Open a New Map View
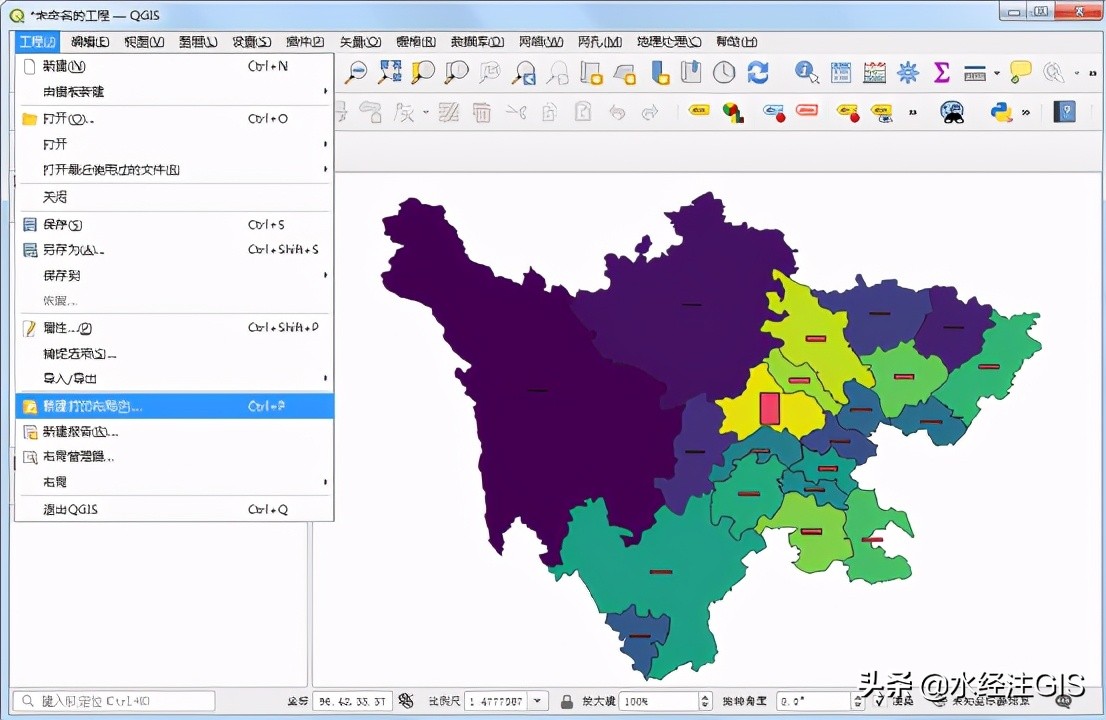 pyautogui.click(x=591, y=73)
